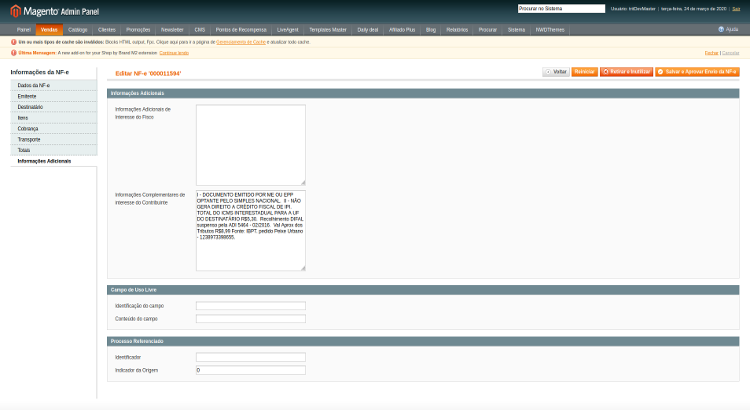Viewport: 750px width, 410px height.
Task: Click the Sair logout link
Action: (x=736, y=9)
